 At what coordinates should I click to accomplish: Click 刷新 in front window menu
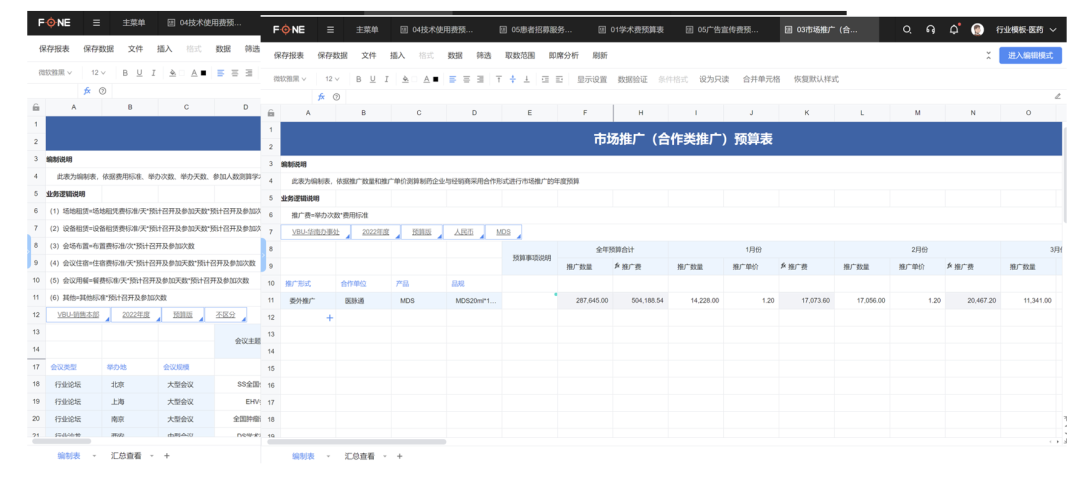click(600, 55)
